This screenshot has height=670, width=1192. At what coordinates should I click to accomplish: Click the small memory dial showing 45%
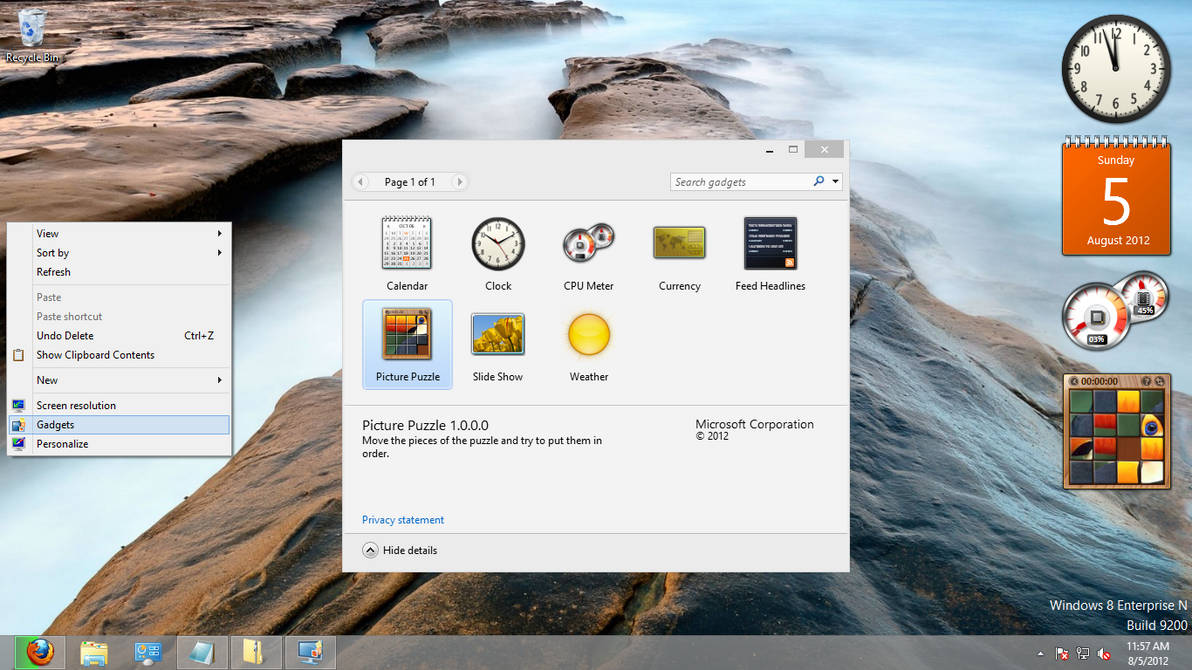point(1143,296)
